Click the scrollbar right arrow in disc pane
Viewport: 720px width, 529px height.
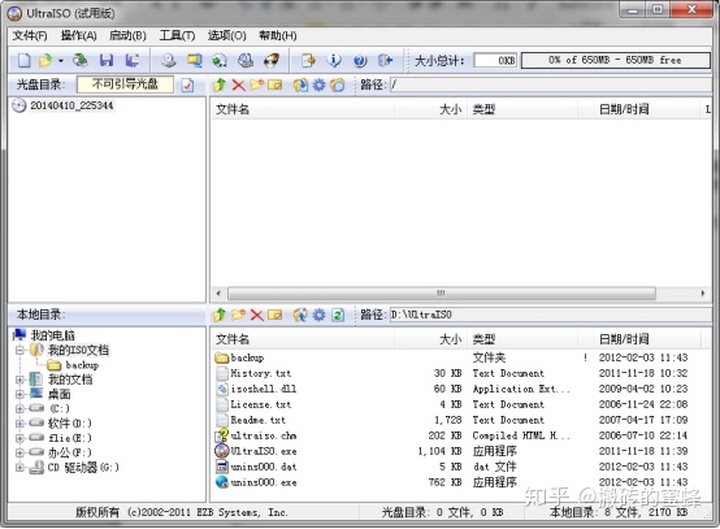pyautogui.click(x=703, y=293)
